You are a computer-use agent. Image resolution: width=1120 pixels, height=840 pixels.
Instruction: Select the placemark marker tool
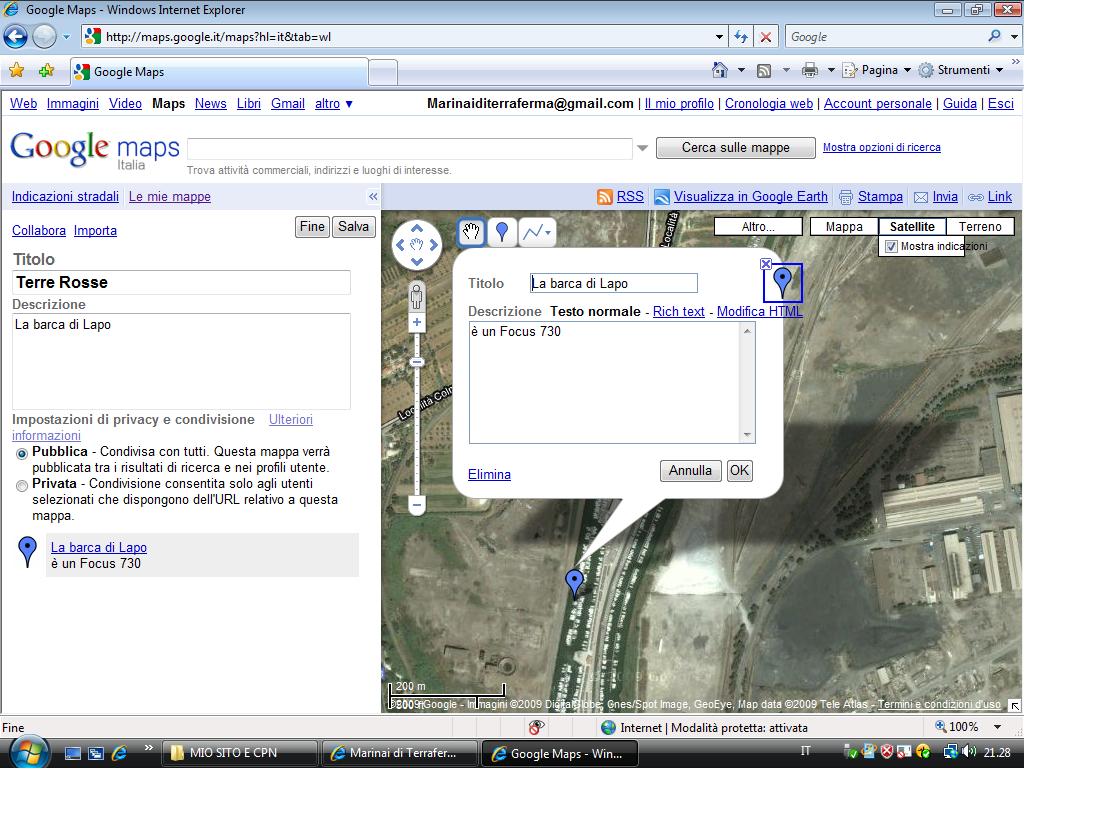(502, 231)
